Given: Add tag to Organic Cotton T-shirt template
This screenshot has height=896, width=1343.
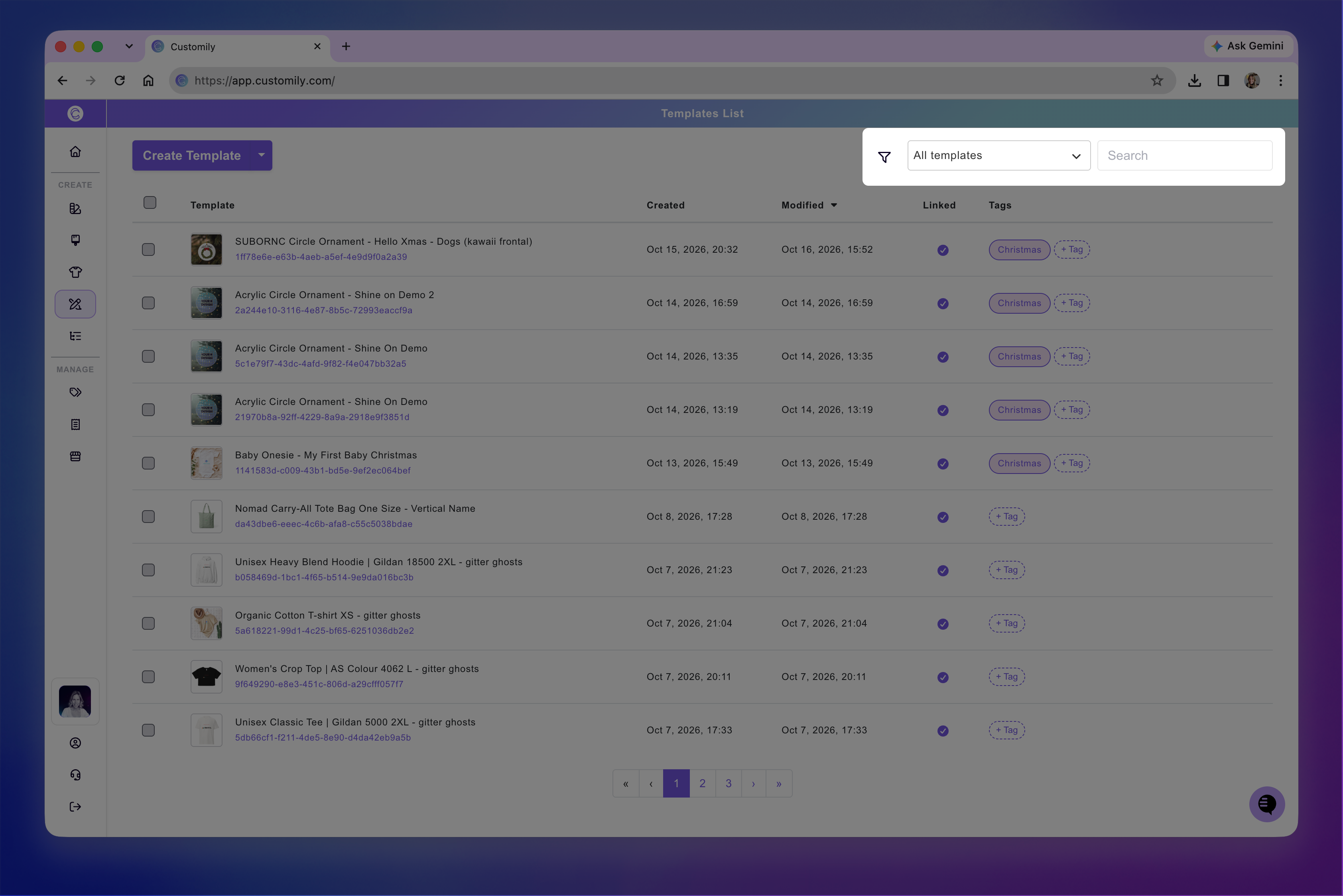Looking at the screenshot, I should [x=1006, y=623].
